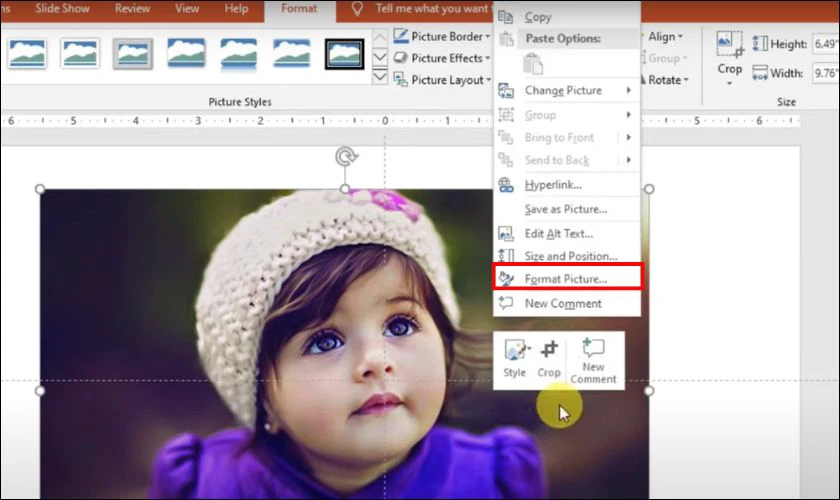Click the ribbon Crop tool icon
This screenshot has height=500, width=840.
tap(730, 44)
